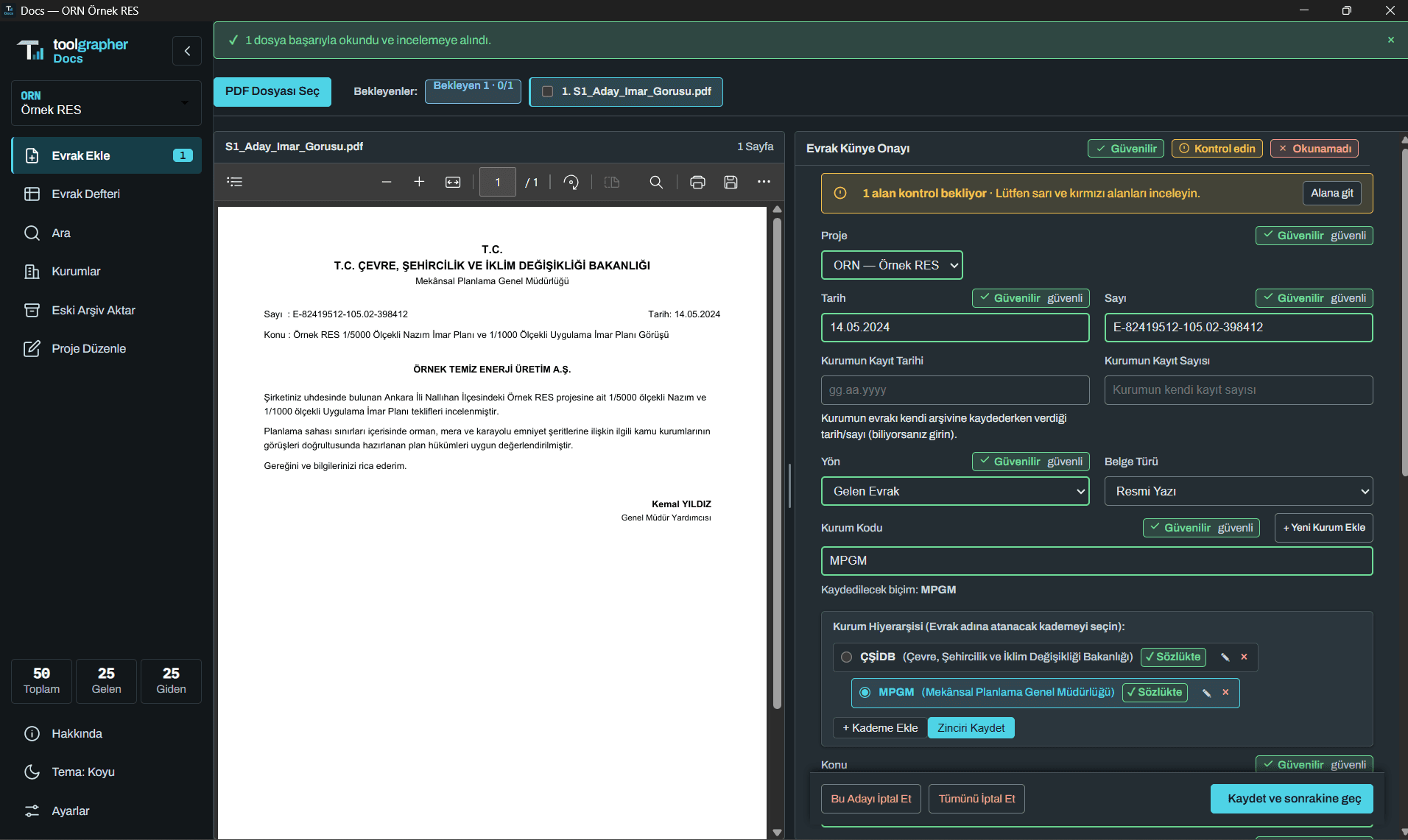Zoom out the PDF with minus icon
Screen dimensions: 1408x840
click(x=387, y=182)
